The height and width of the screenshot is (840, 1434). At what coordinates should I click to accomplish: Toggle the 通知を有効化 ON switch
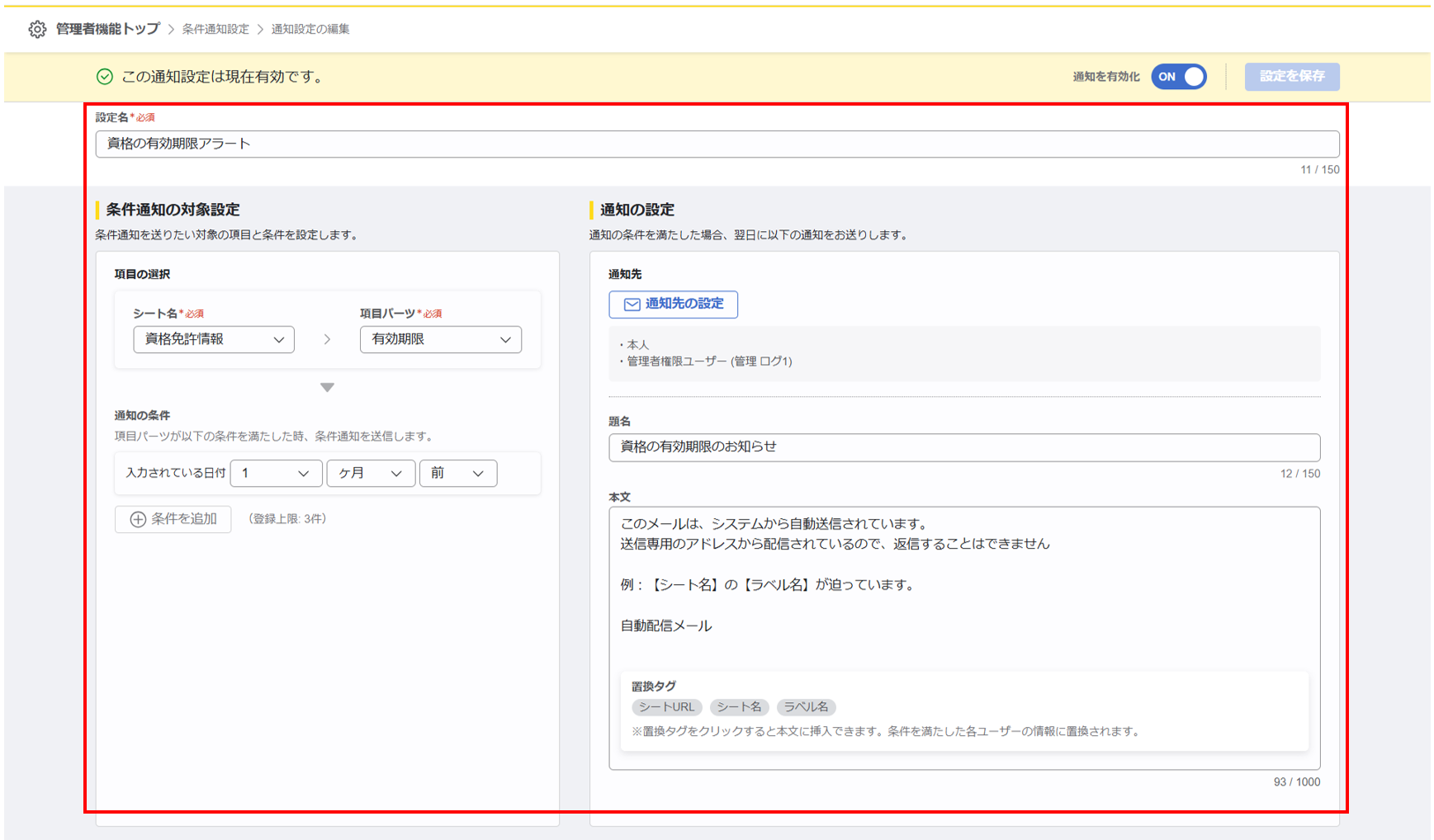1178,77
